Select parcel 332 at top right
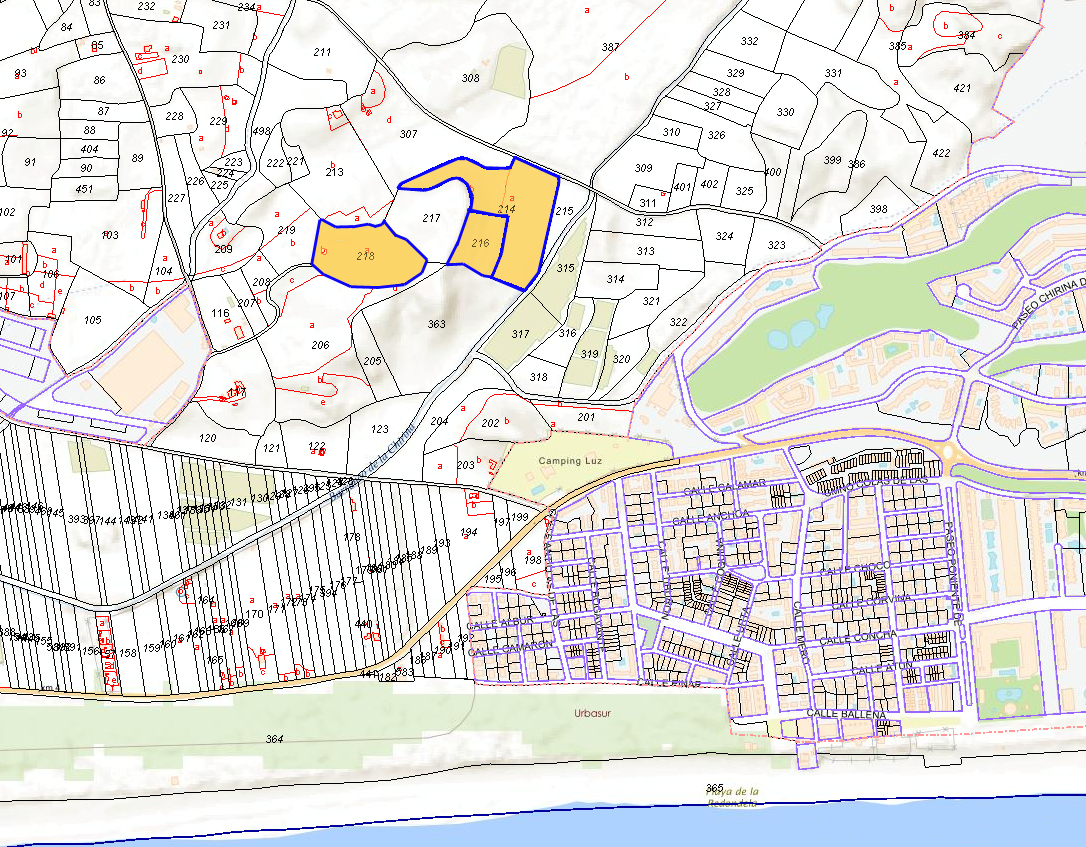 (749, 41)
